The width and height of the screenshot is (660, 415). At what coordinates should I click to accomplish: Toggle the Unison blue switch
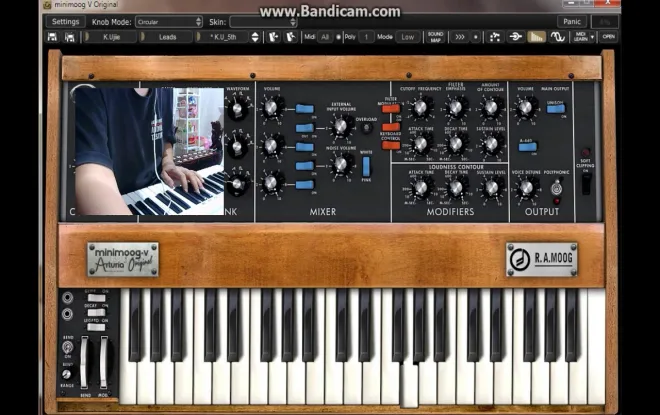(555, 109)
